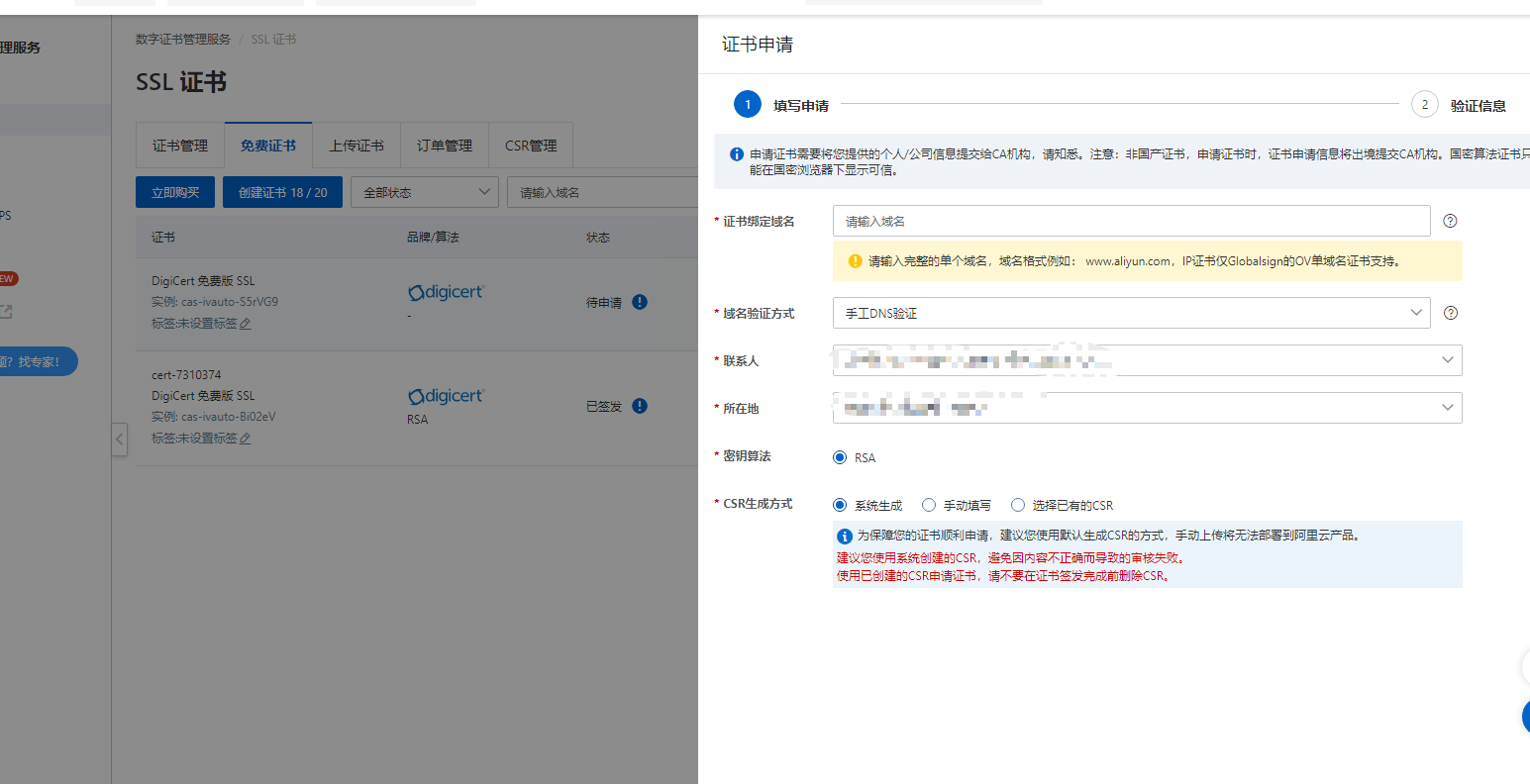Focus the 证书绑定域名 input field
The width and height of the screenshot is (1530, 784).
coord(1131,221)
